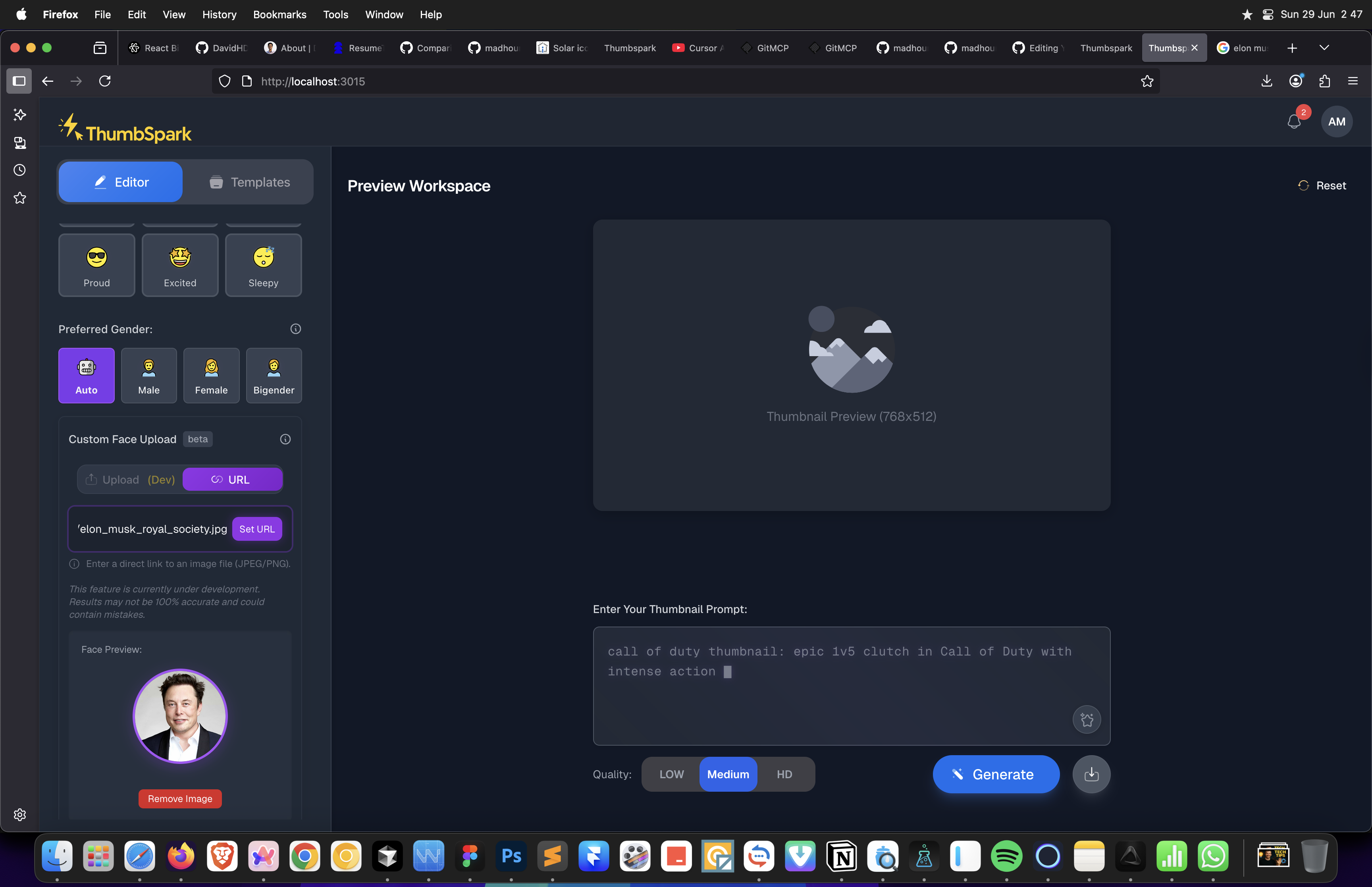Open the Custom Face Upload info icon

285,440
